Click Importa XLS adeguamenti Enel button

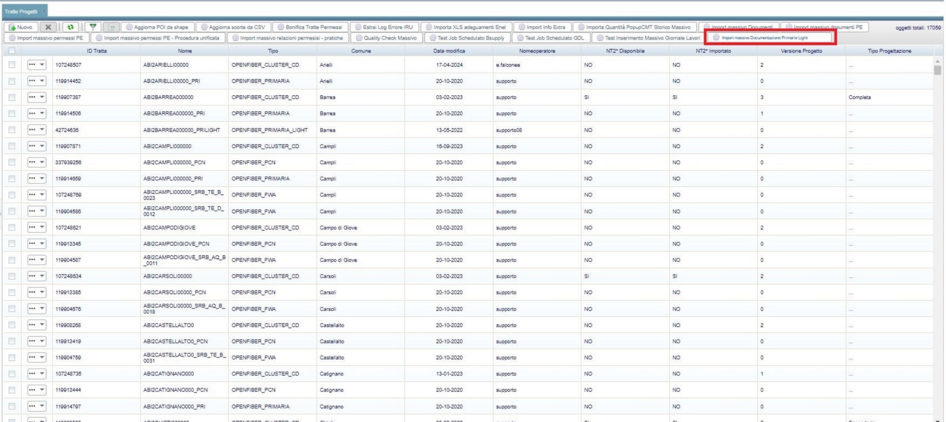pyautogui.click(x=467, y=27)
